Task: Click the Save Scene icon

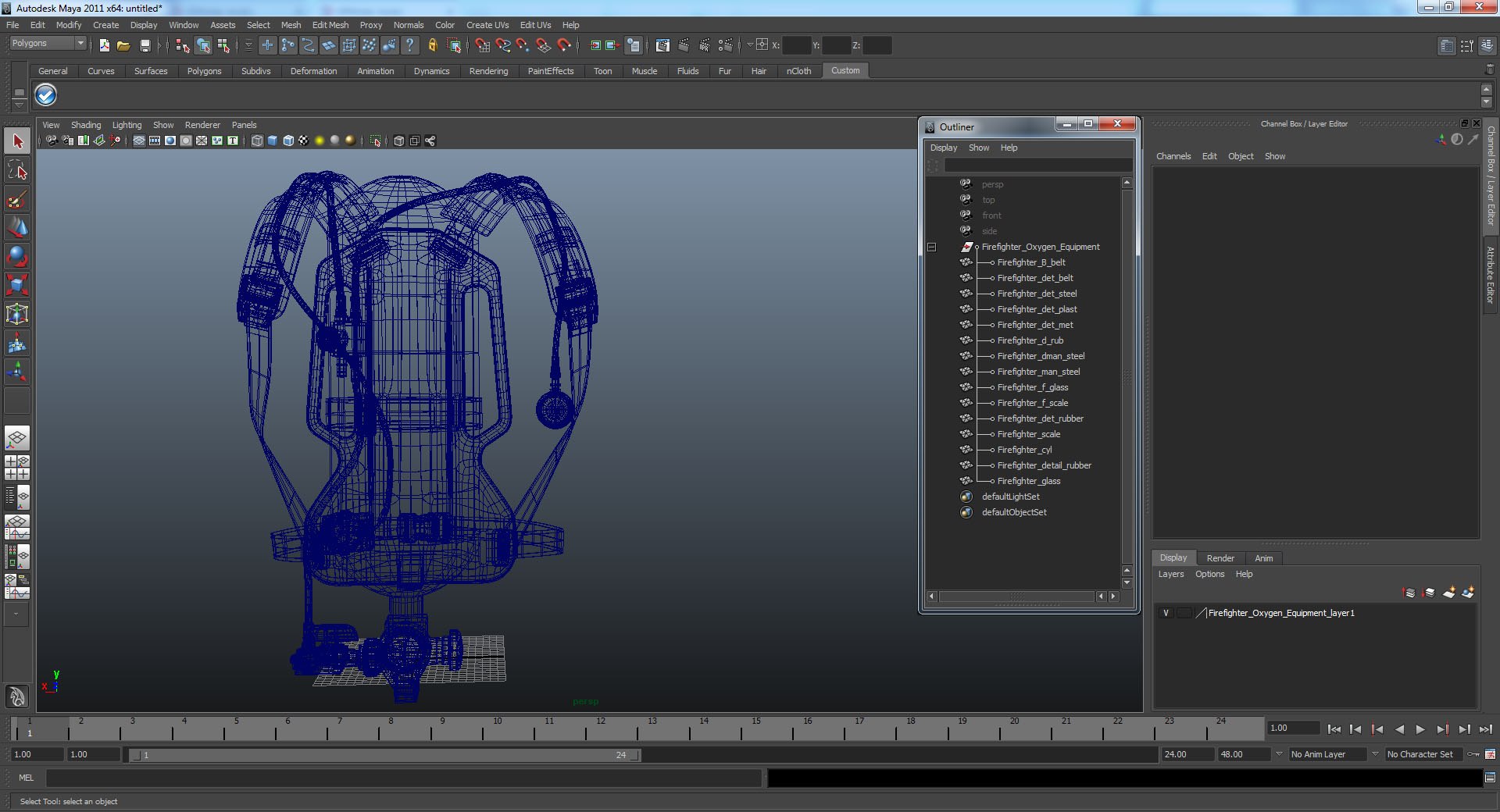Action: click(145, 46)
